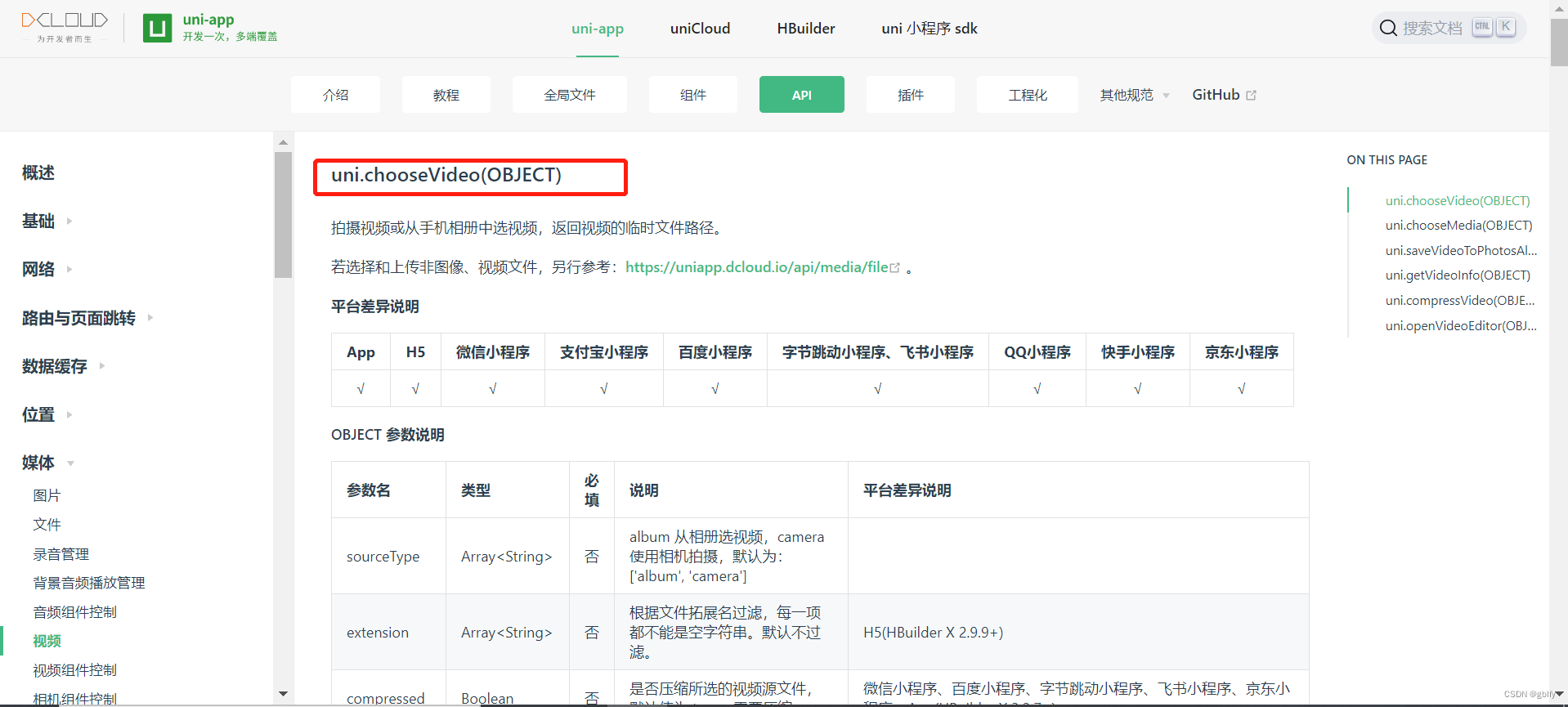Click the uni.chooseVideo(OBJECT) heading

[446, 175]
